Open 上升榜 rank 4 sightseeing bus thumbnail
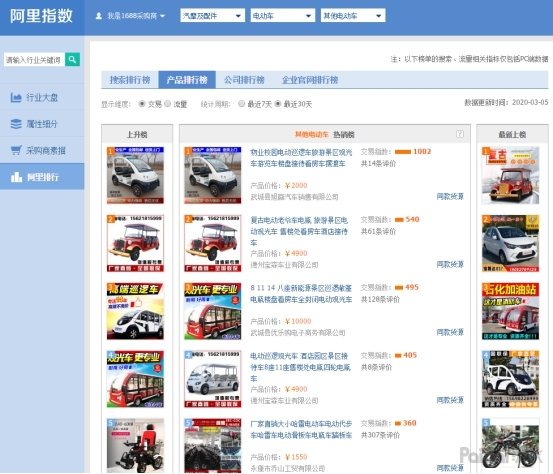 135,379
